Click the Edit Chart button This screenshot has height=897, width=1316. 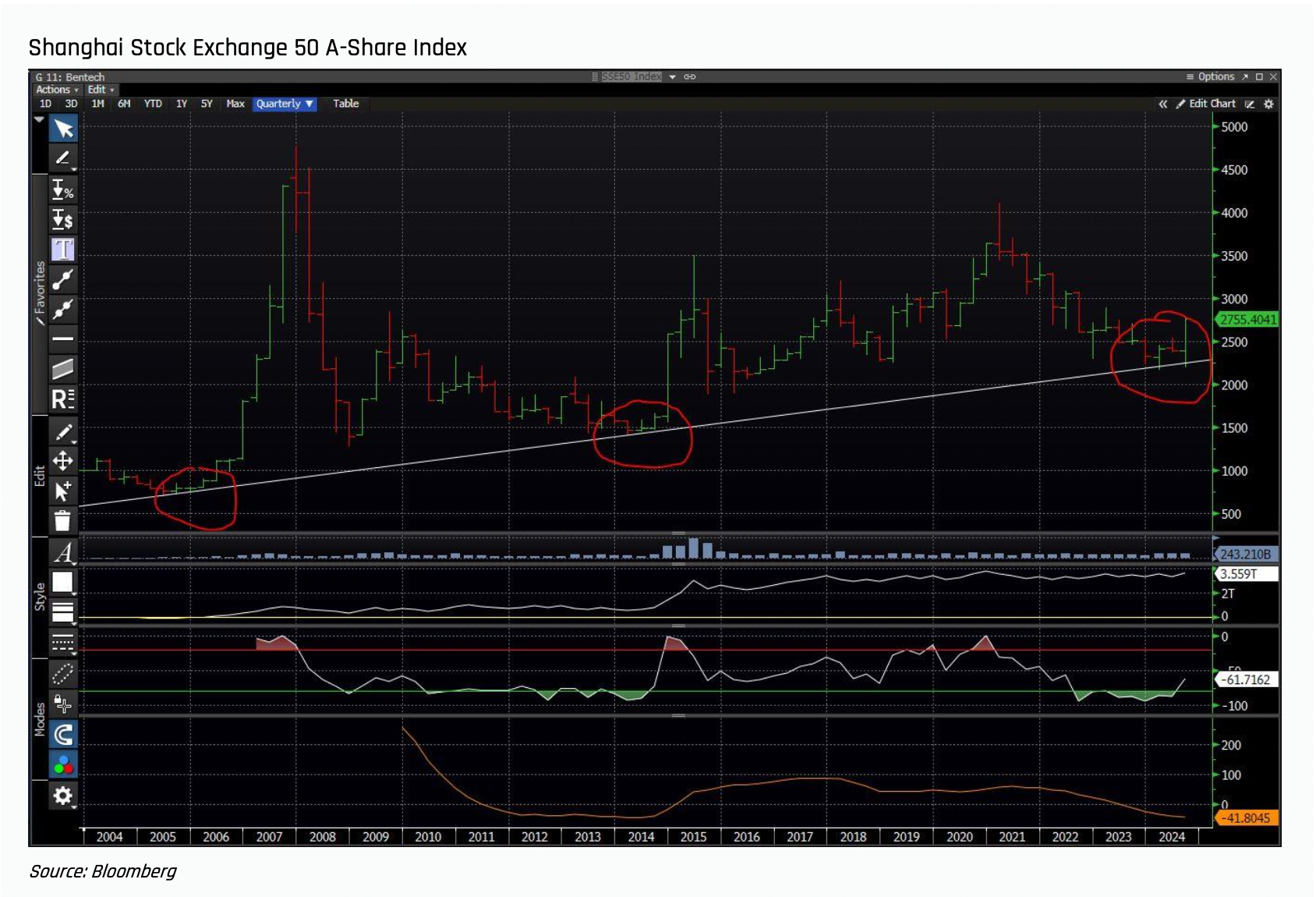point(1206,104)
